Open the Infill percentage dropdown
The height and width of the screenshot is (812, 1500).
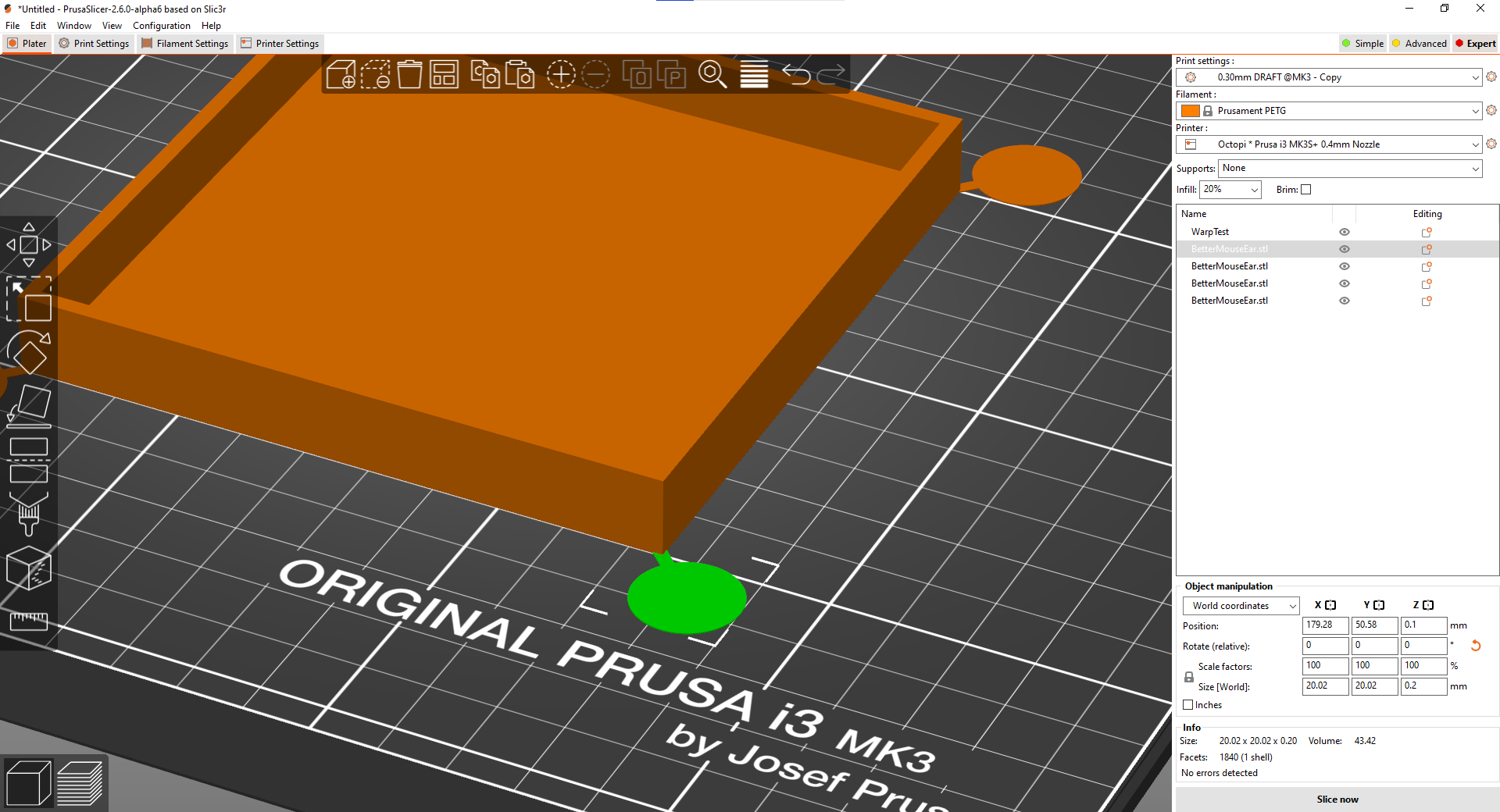click(x=1230, y=190)
